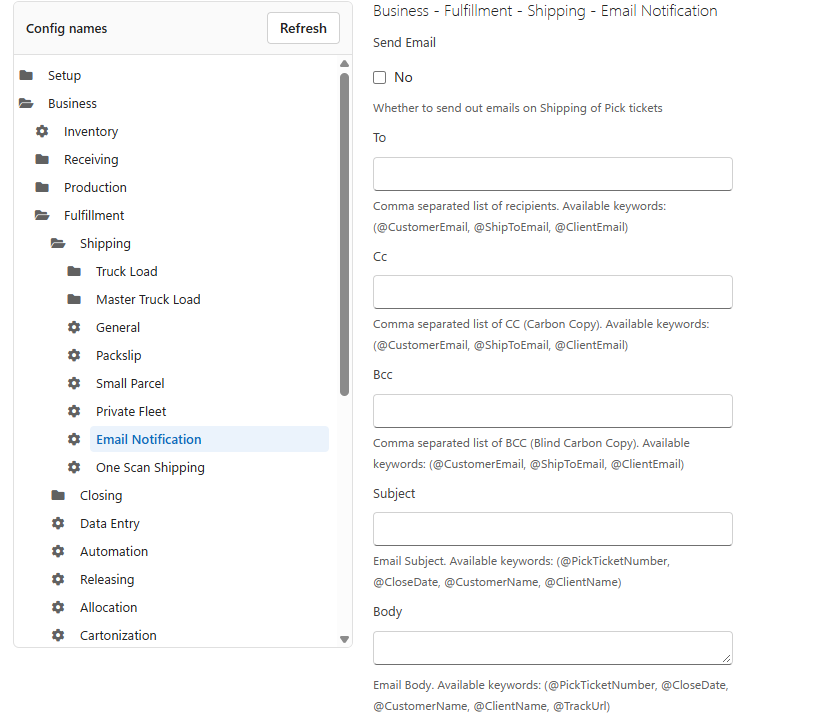Focus the Subject input field
833x715 pixels.
tap(552, 529)
